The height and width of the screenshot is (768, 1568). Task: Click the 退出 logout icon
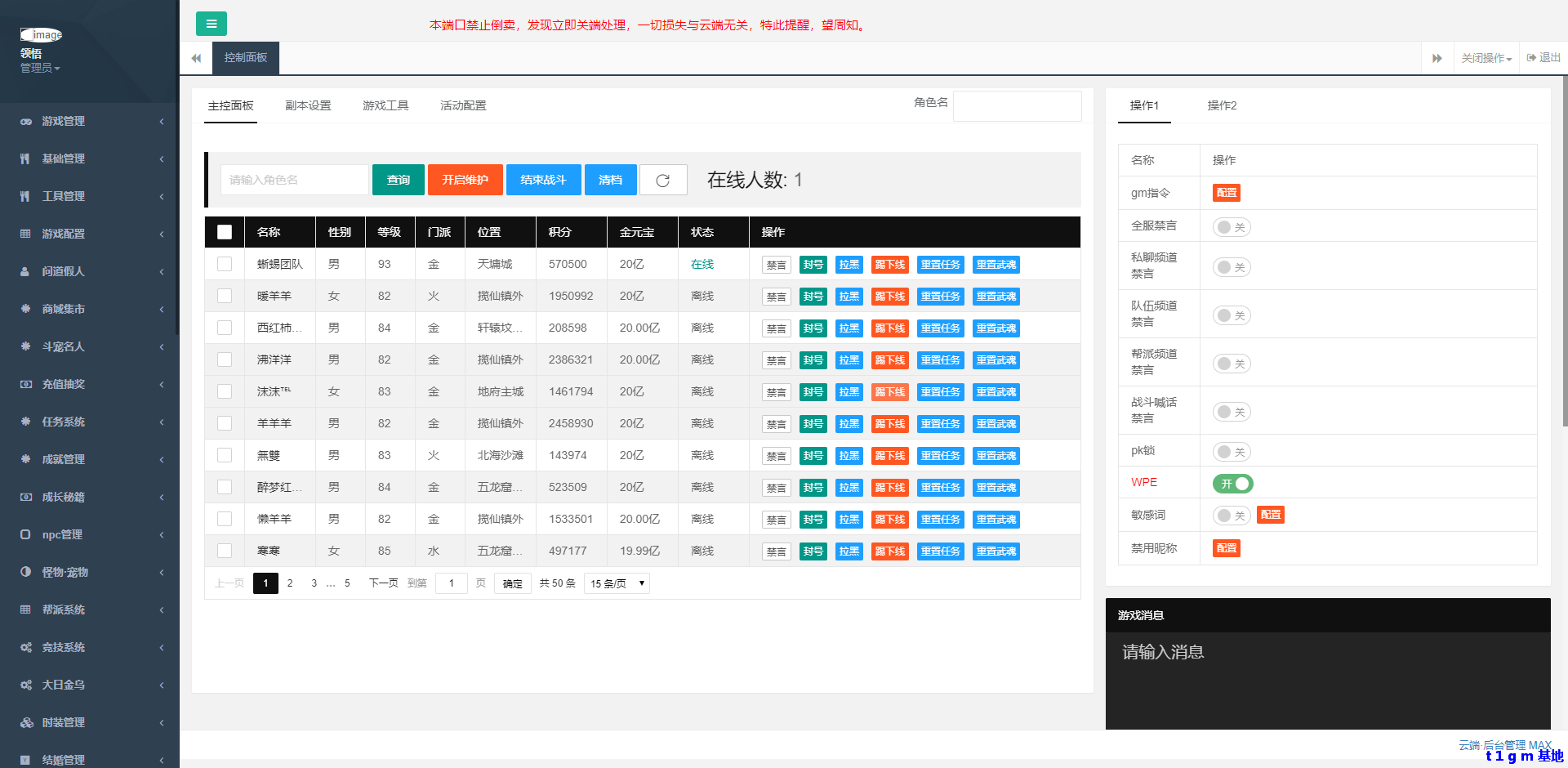(x=1531, y=58)
